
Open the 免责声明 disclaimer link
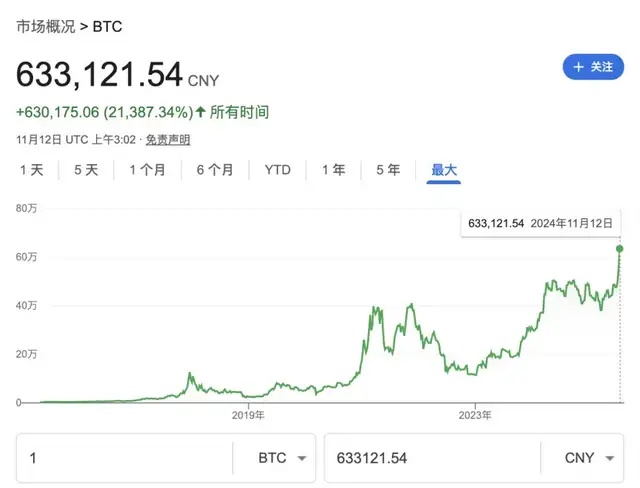pyautogui.click(x=168, y=140)
